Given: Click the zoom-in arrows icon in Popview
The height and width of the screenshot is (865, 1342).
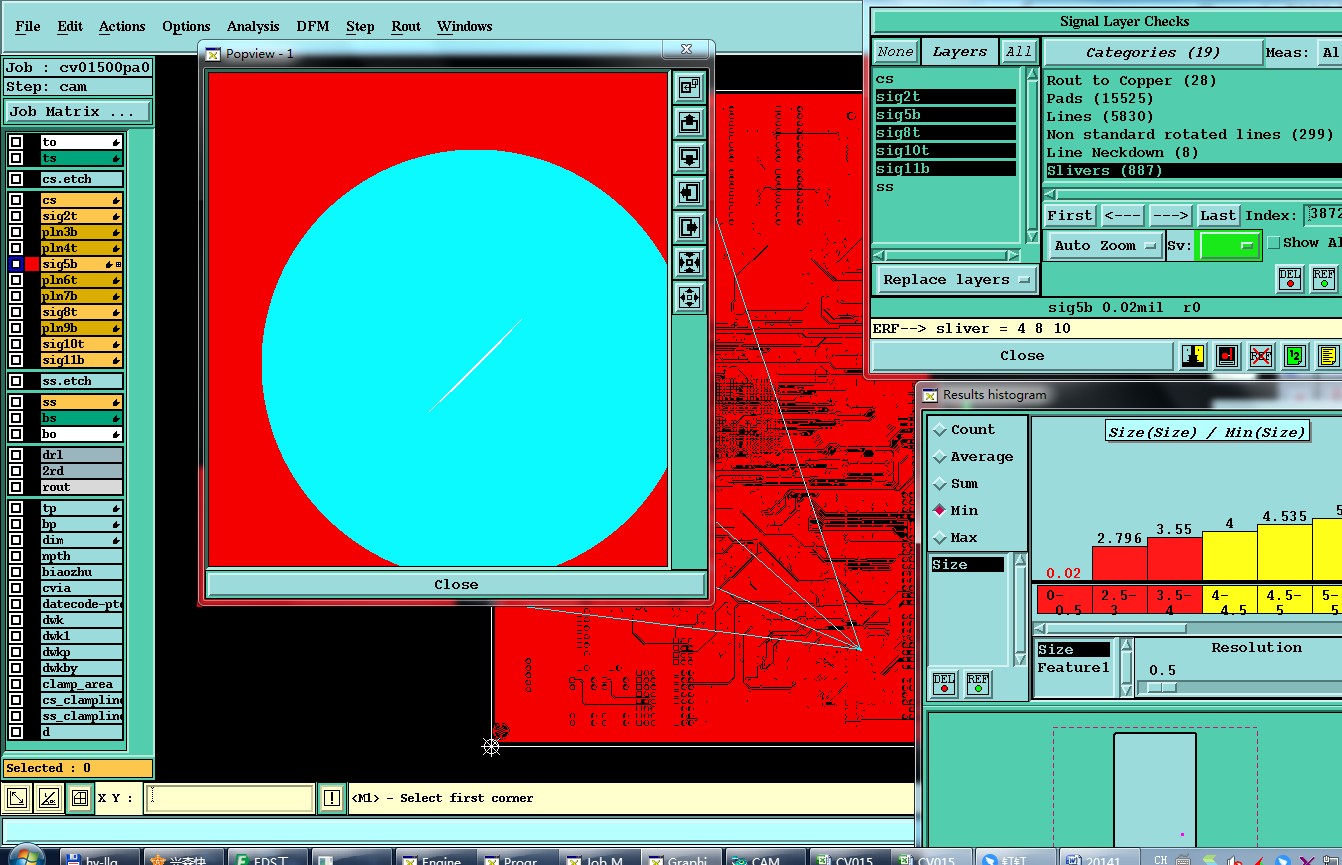Looking at the screenshot, I should tap(689, 262).
